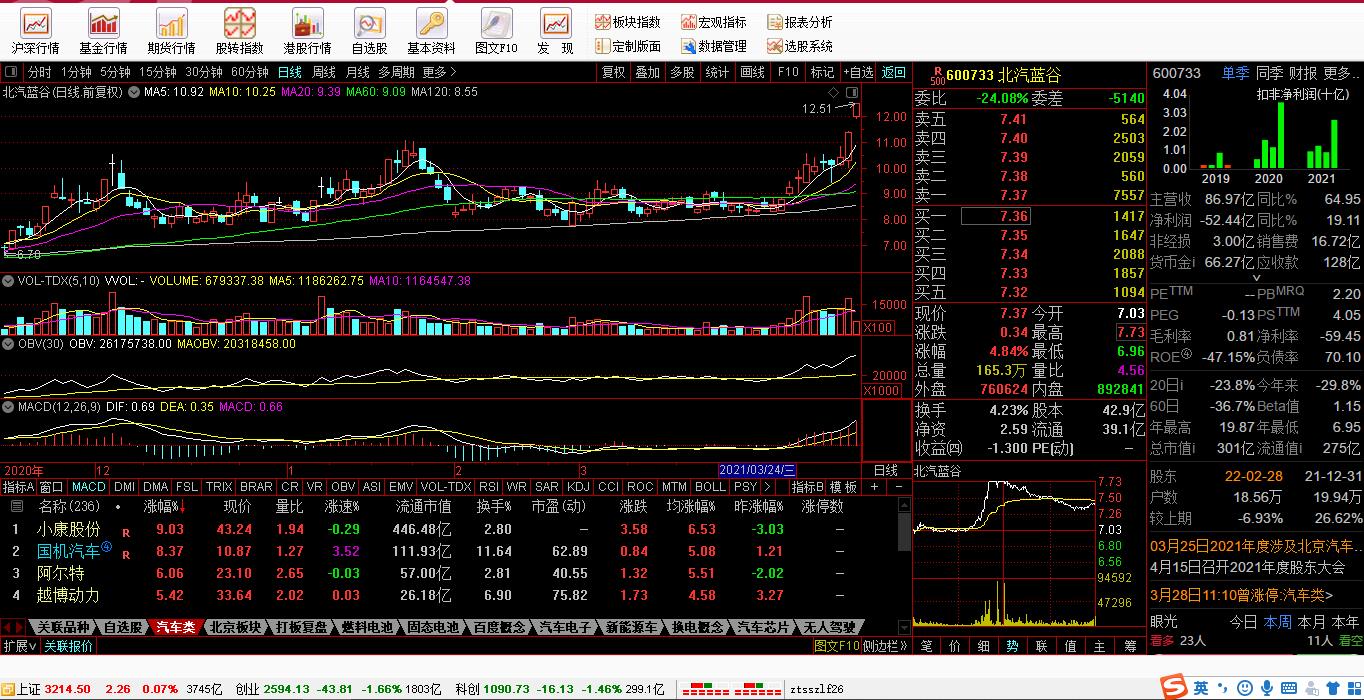Open 侧边栏 sidebar toggle
This screenshot has height=700, width=1364.
pyautogui.click(x=887, y=646)
